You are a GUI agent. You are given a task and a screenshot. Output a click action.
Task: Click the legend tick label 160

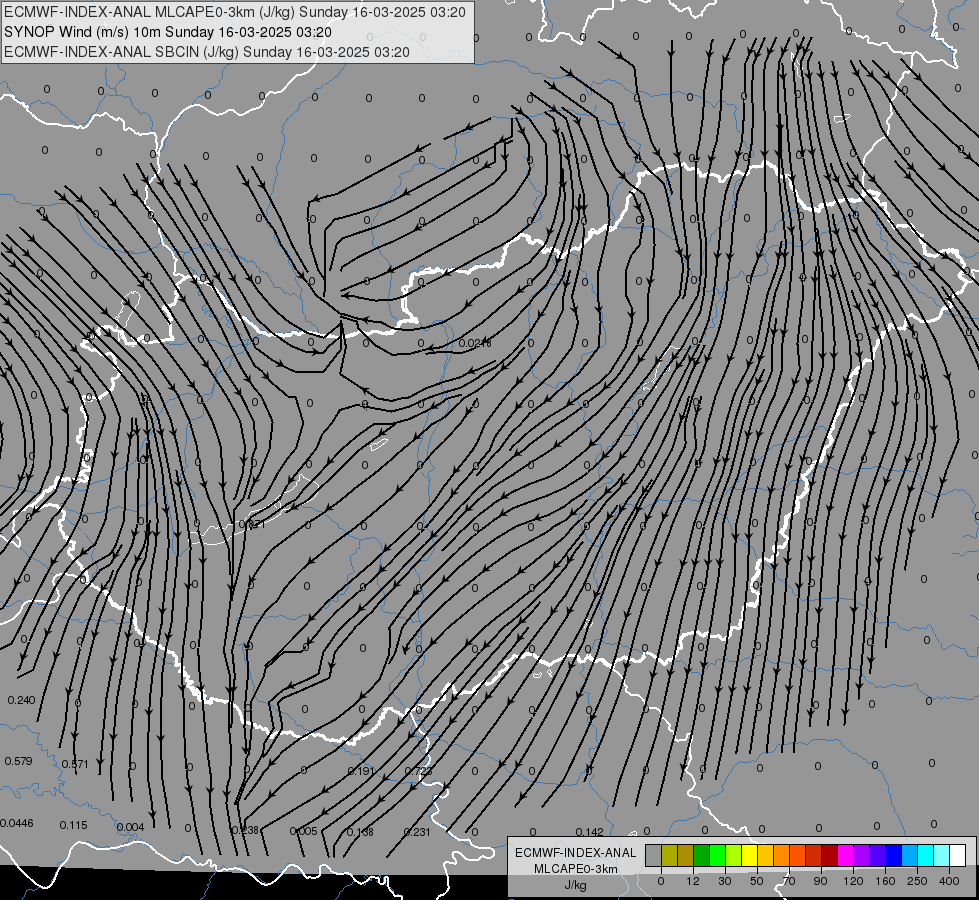coord(885,881)
